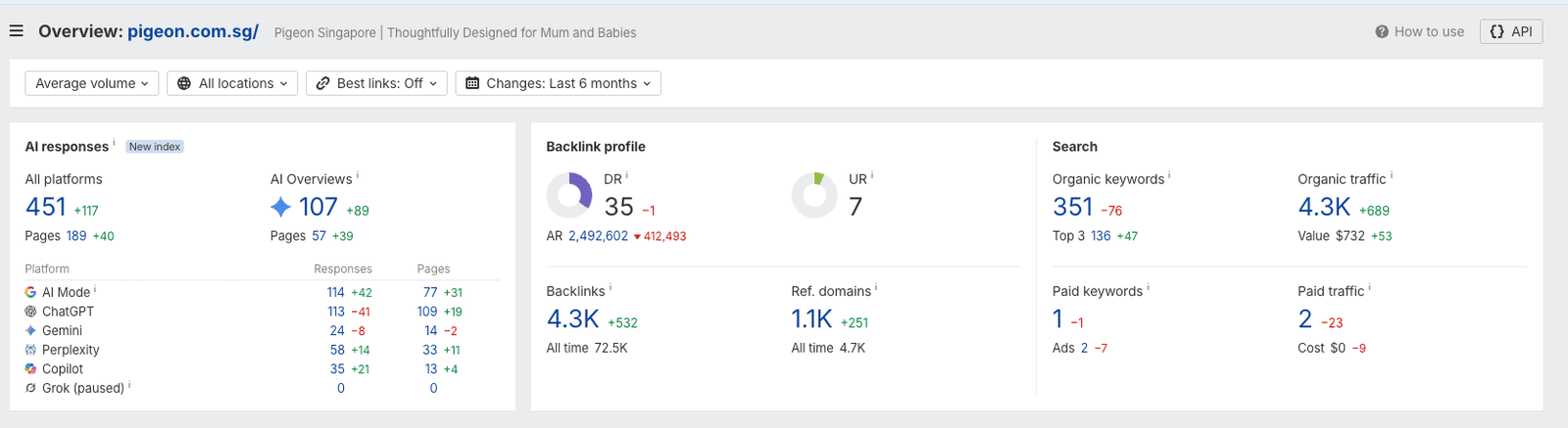Click the AR value 2,492,602
1568x428 pixels.
click(x=598, y=236)
